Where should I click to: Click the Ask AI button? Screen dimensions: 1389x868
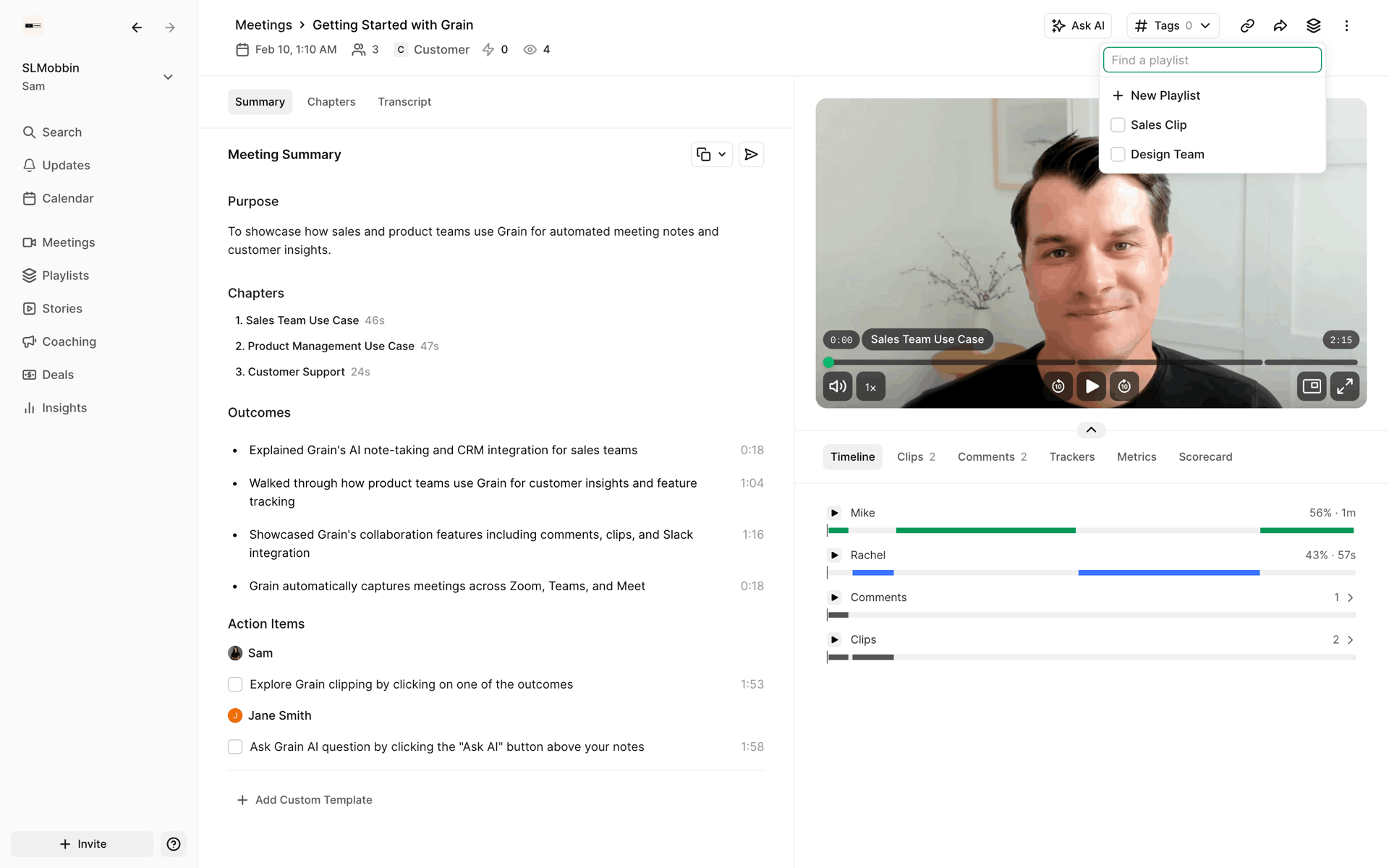(1077, 26)
